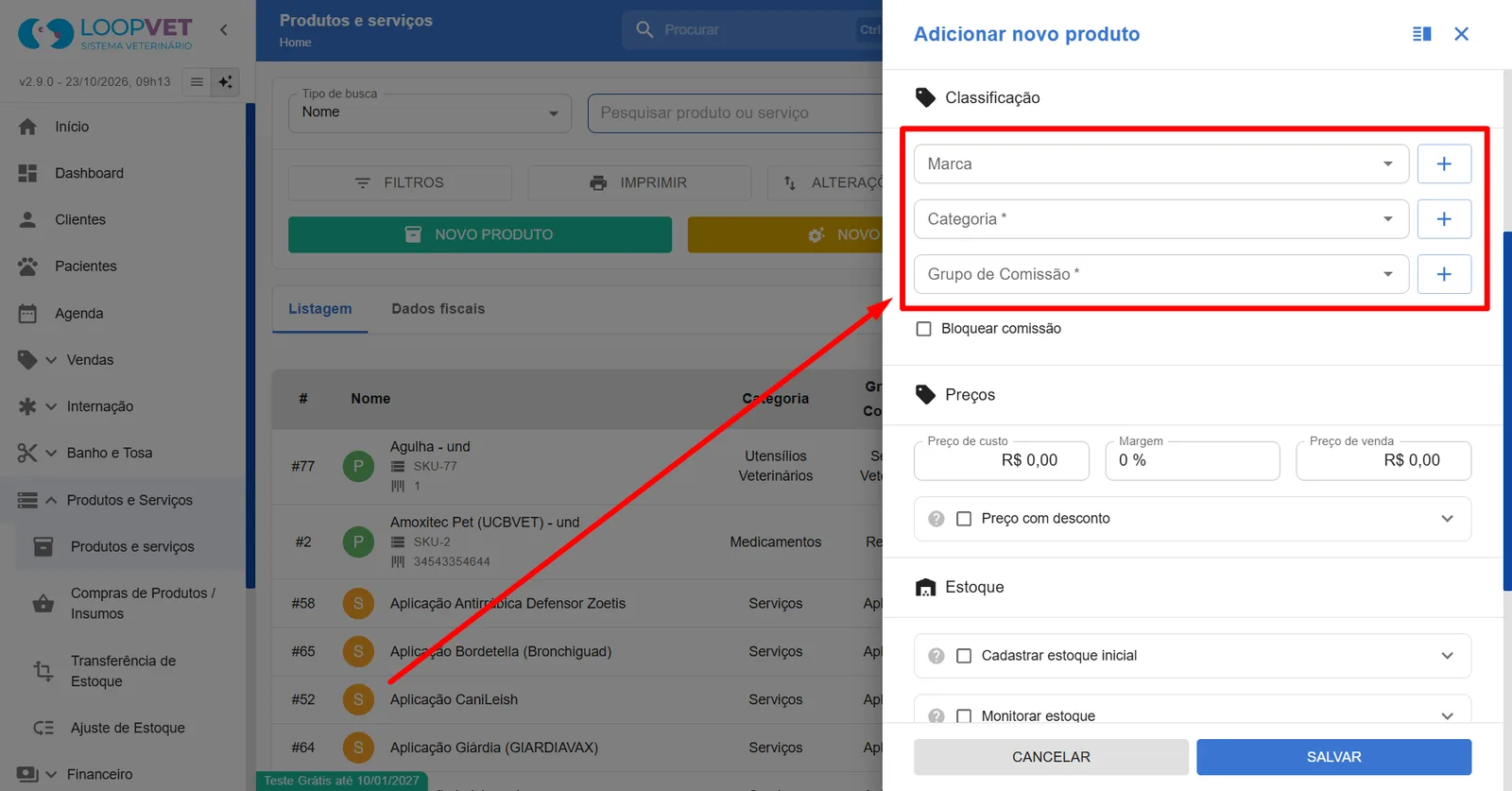Add new category with plus button beside Categoria

[x=1444, y=219]
